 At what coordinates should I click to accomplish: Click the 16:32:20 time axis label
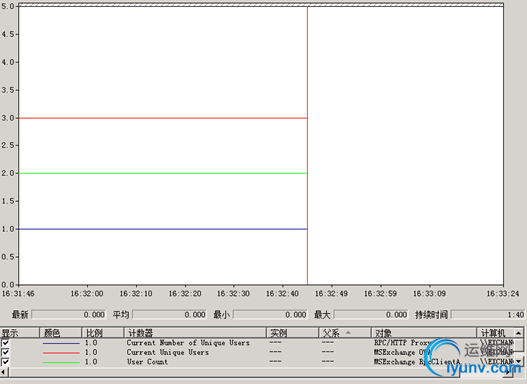click(185, 294)
